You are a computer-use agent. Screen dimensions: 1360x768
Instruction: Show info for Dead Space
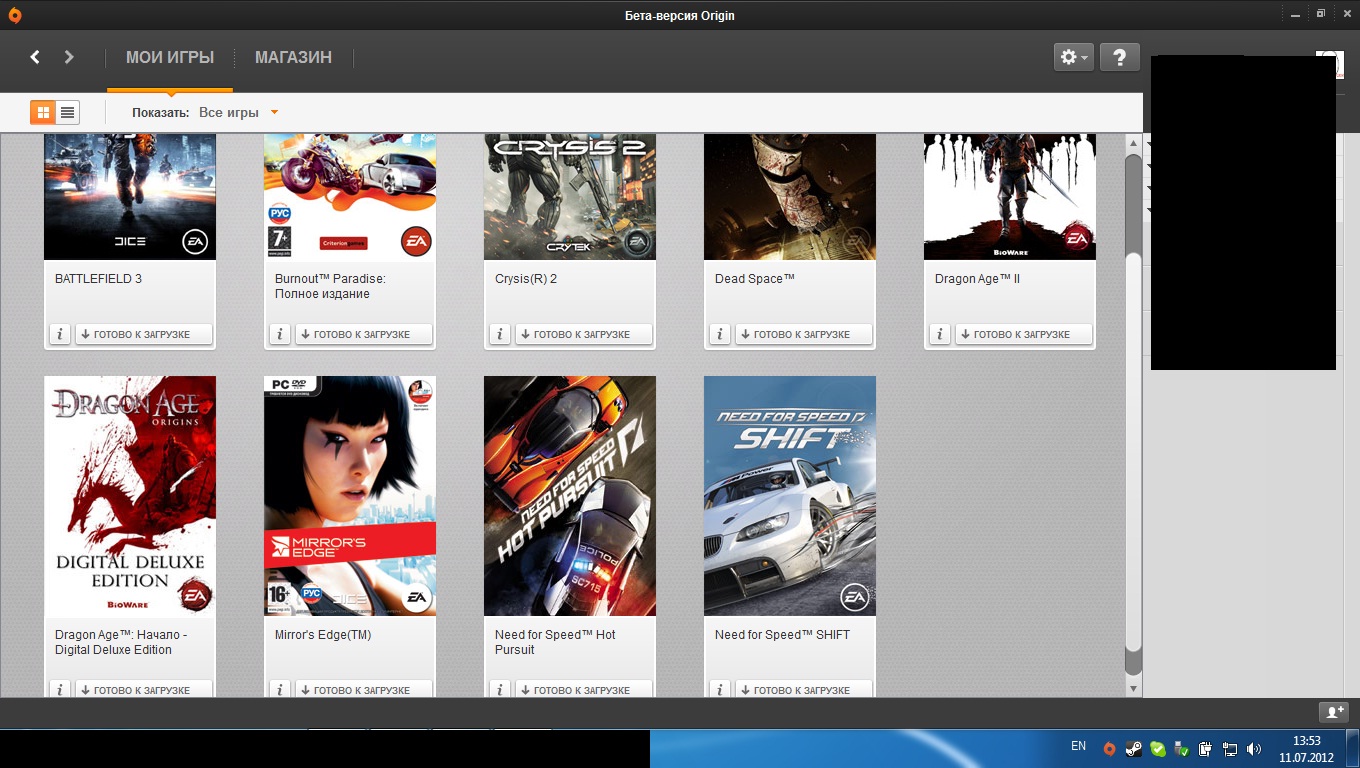pyautogui.click(x=719, y=334)
